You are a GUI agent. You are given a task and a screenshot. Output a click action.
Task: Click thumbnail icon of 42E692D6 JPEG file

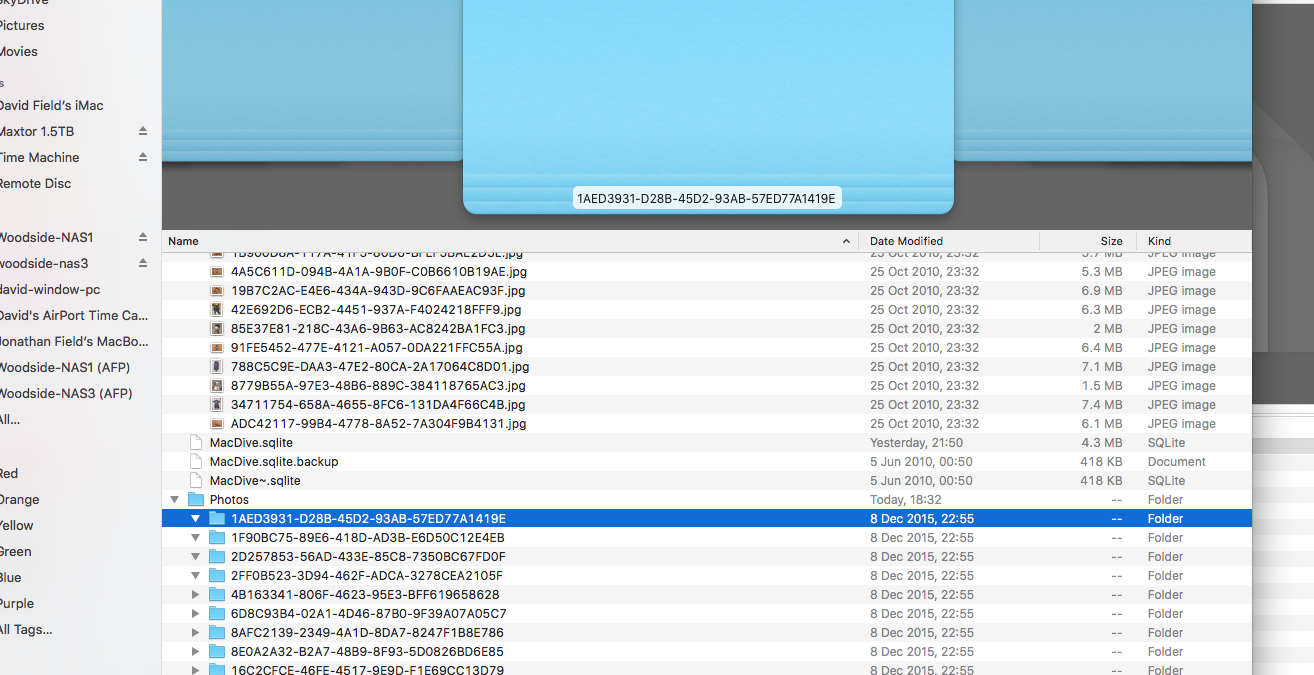pos(217,310)
